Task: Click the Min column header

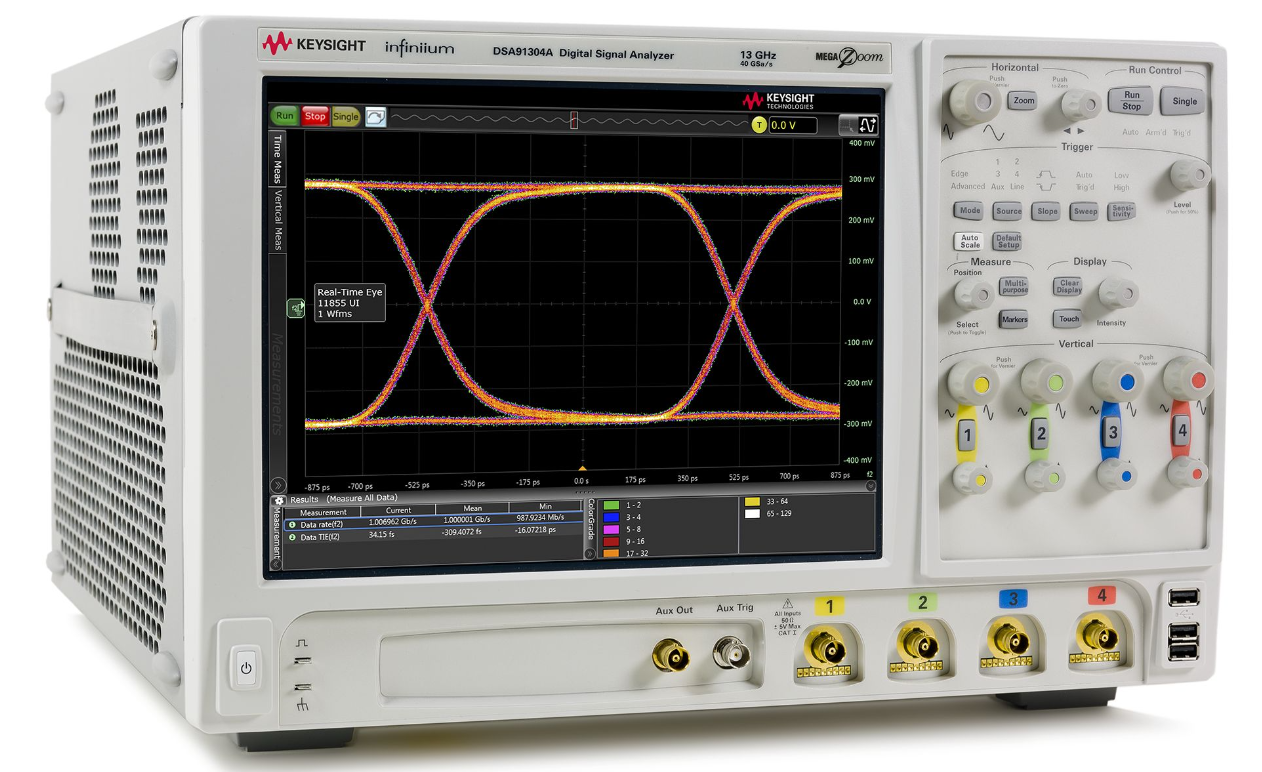Action: point(545,506)
